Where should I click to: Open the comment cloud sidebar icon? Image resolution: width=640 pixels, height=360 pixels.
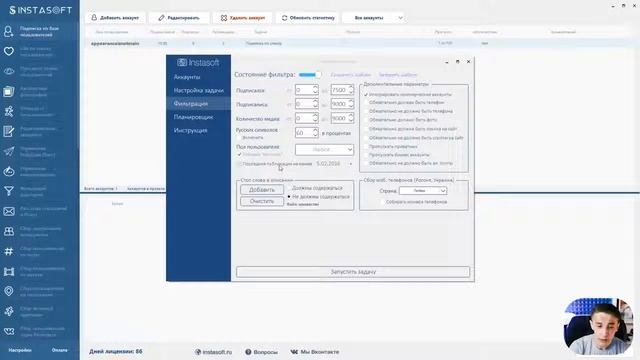tap(9, 171)
